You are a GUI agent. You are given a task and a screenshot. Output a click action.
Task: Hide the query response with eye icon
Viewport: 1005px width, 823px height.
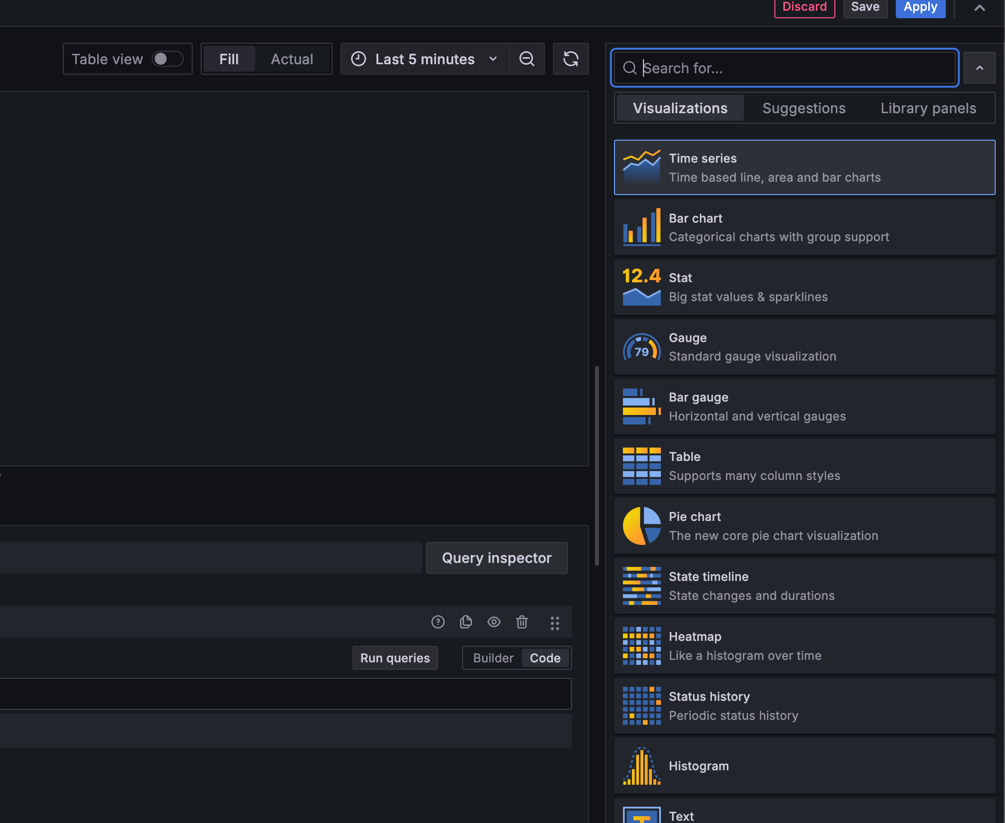(x=494, y=622)
